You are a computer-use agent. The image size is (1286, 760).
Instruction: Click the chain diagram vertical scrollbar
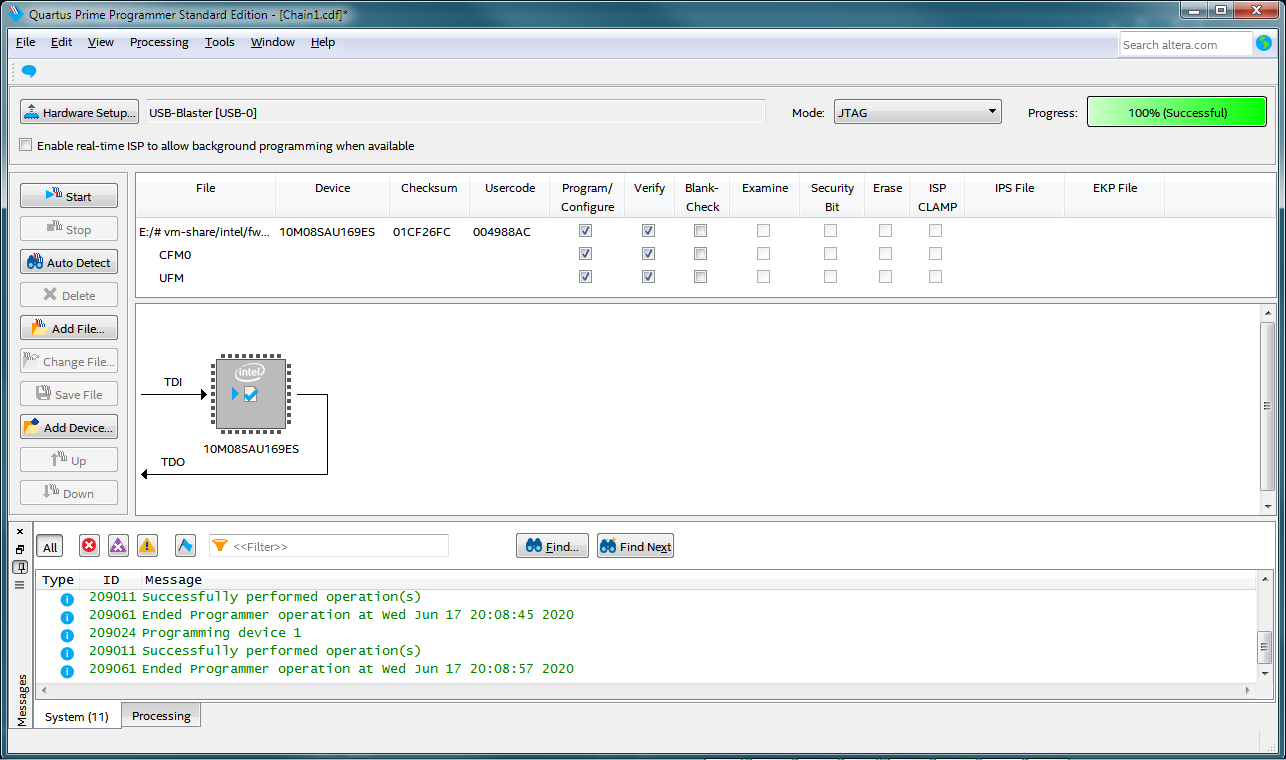(x=1268, y=411)
